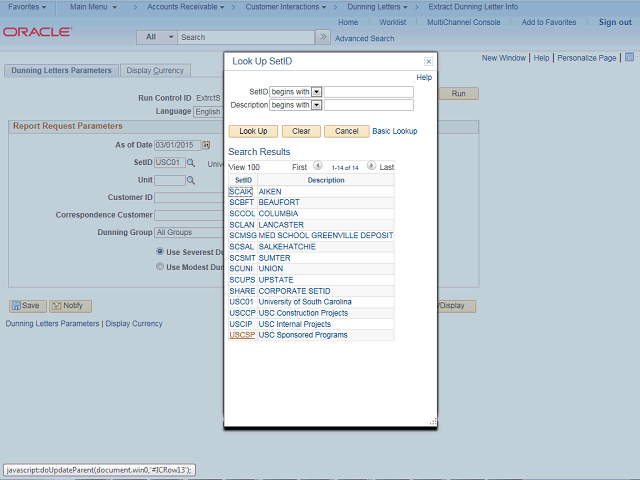Click Help link inside lookup dialog
Viewport: 640px width, 480px height.
[x=424, y=77]
